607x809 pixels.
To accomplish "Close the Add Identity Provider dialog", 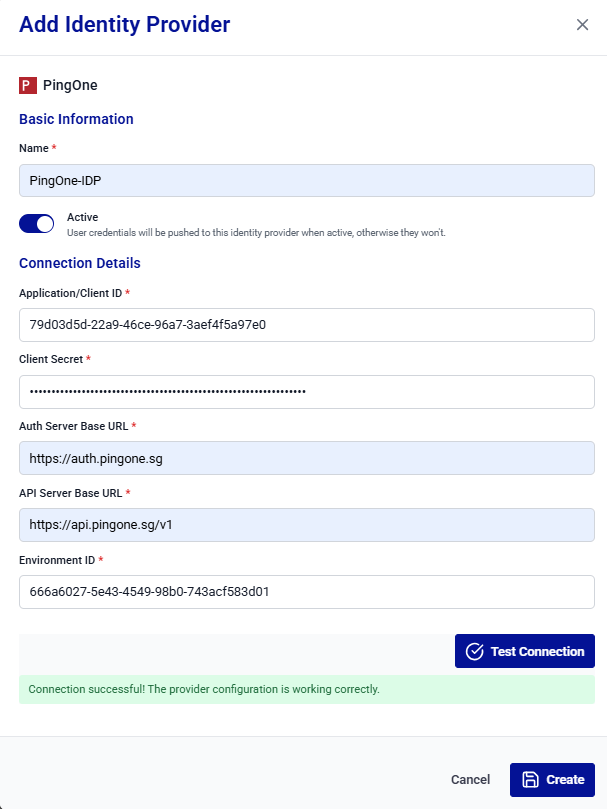I will [582, 25].
